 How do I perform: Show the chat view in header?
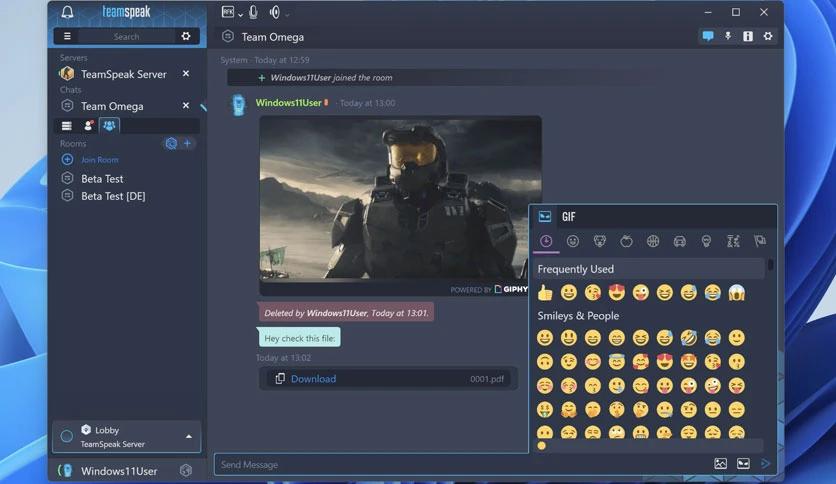coord(708,36)
